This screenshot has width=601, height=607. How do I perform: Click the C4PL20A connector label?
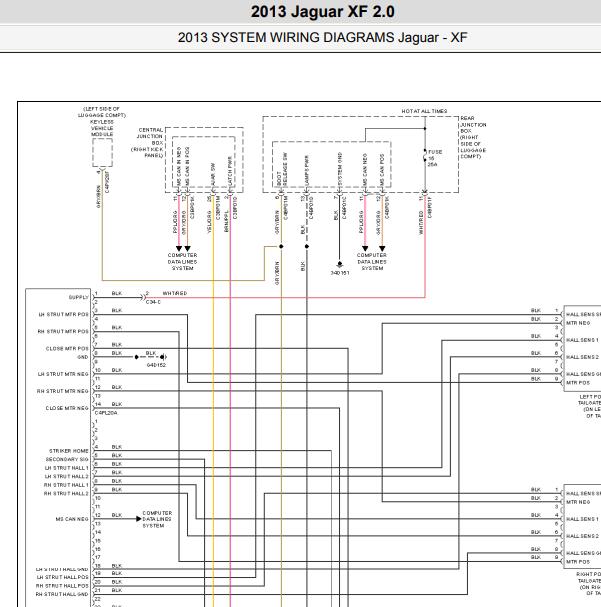click(106, 413)
